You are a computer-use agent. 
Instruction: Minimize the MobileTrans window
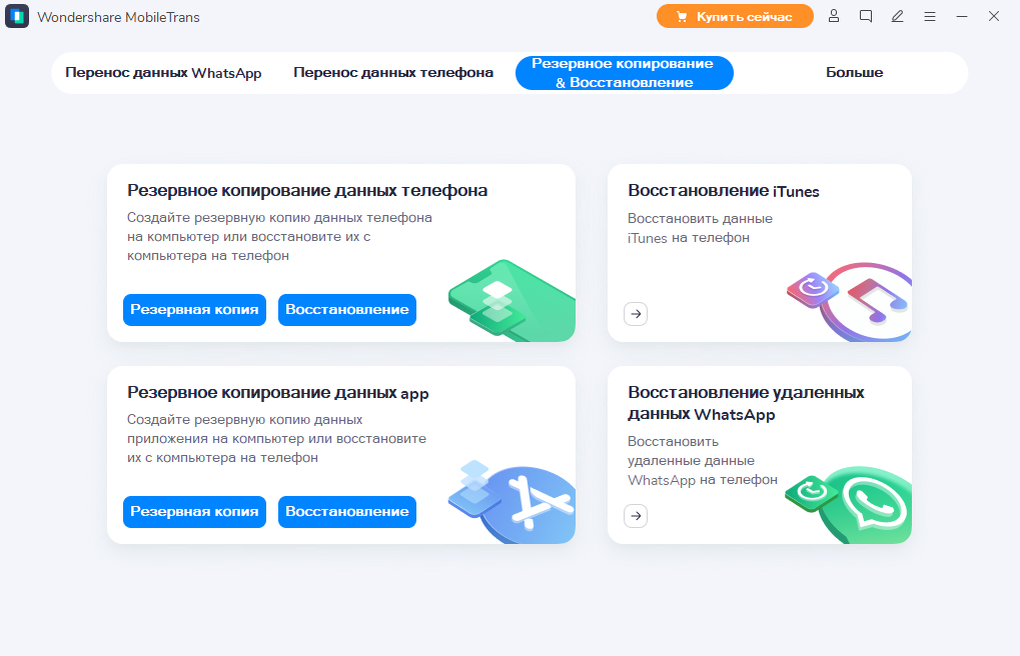(x=961, y=16)
